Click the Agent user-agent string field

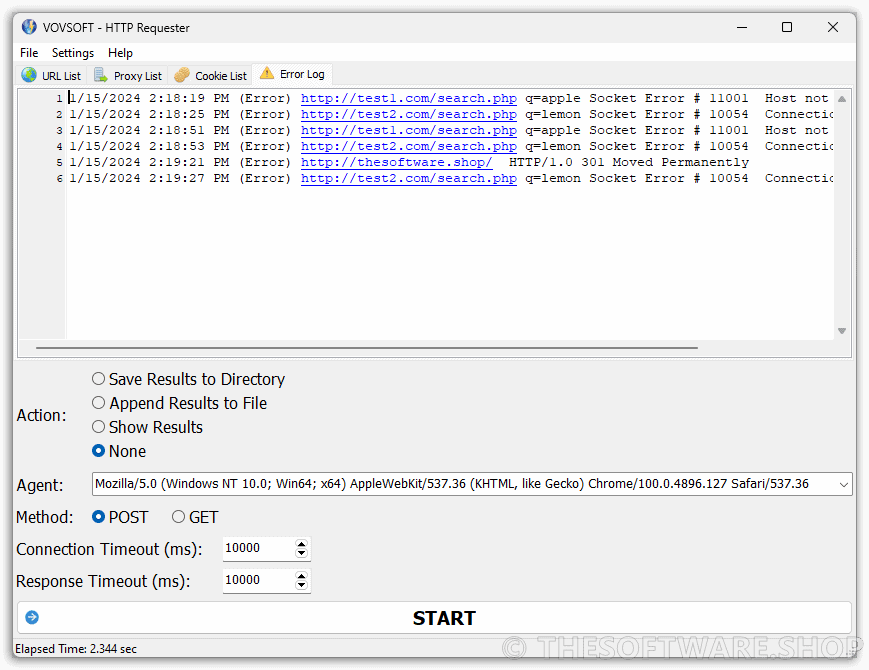click(x=464, y=484)
